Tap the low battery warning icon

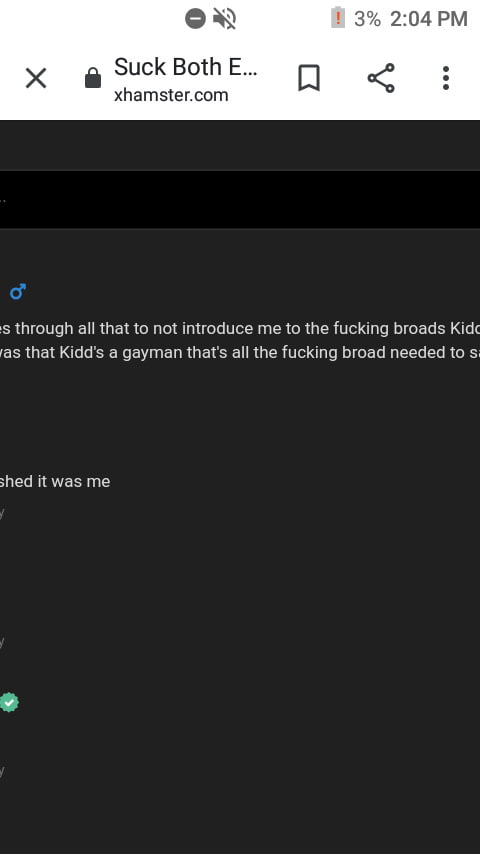coord(338,17)
